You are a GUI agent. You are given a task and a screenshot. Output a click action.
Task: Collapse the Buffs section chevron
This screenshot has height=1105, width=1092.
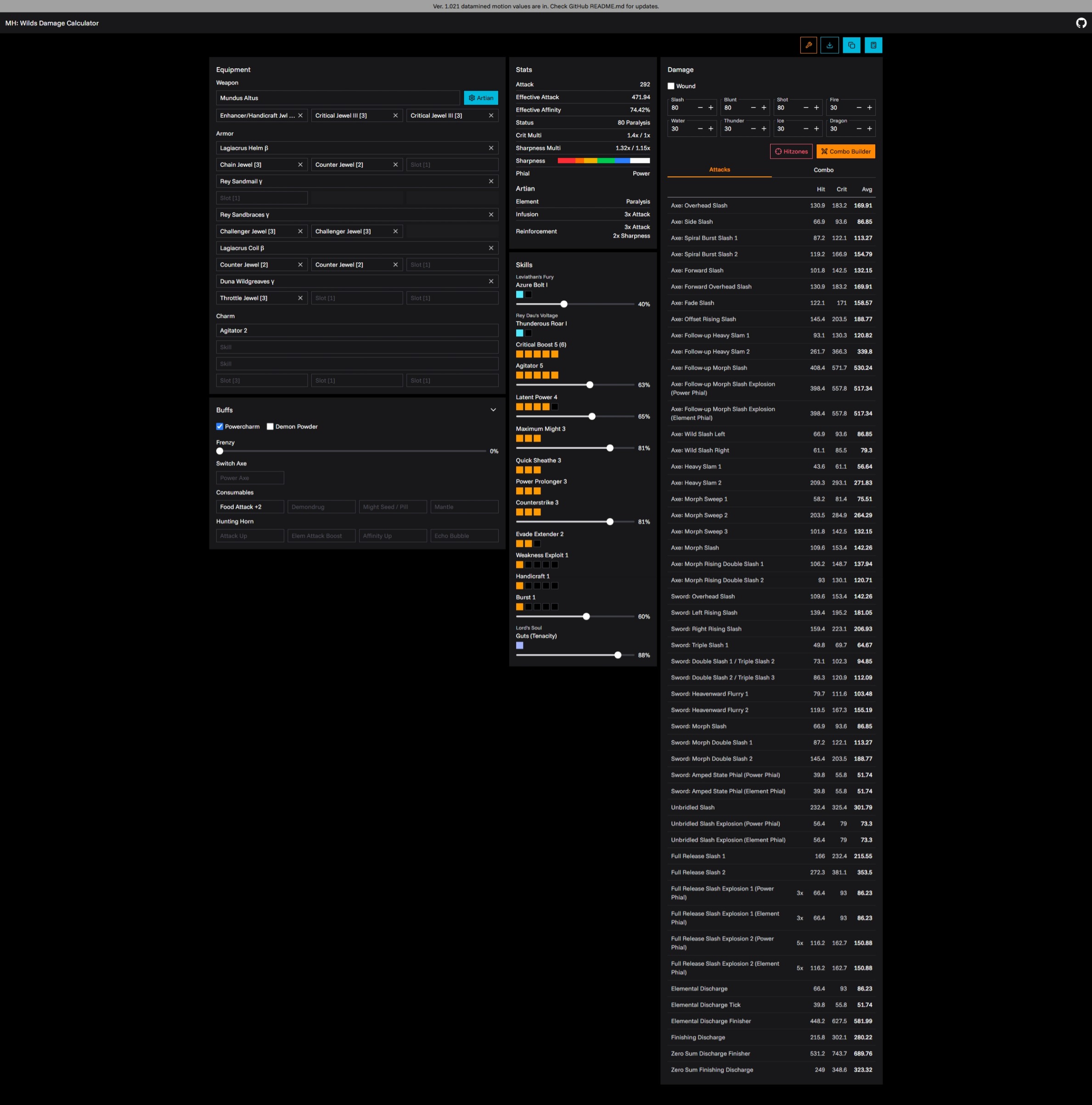493,410
